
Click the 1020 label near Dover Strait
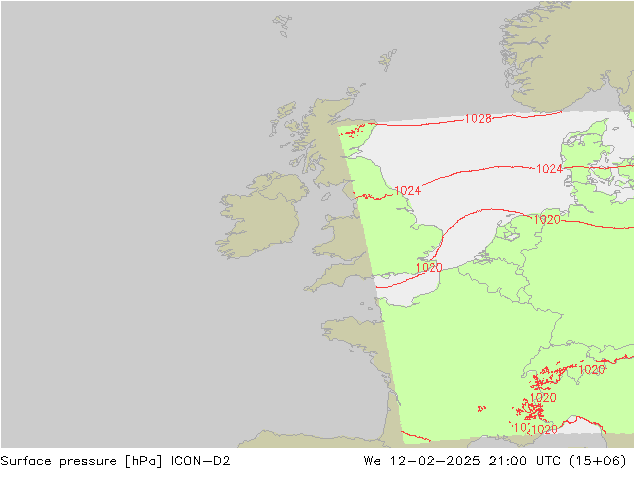pyautogui.click(x=429, y=267)
